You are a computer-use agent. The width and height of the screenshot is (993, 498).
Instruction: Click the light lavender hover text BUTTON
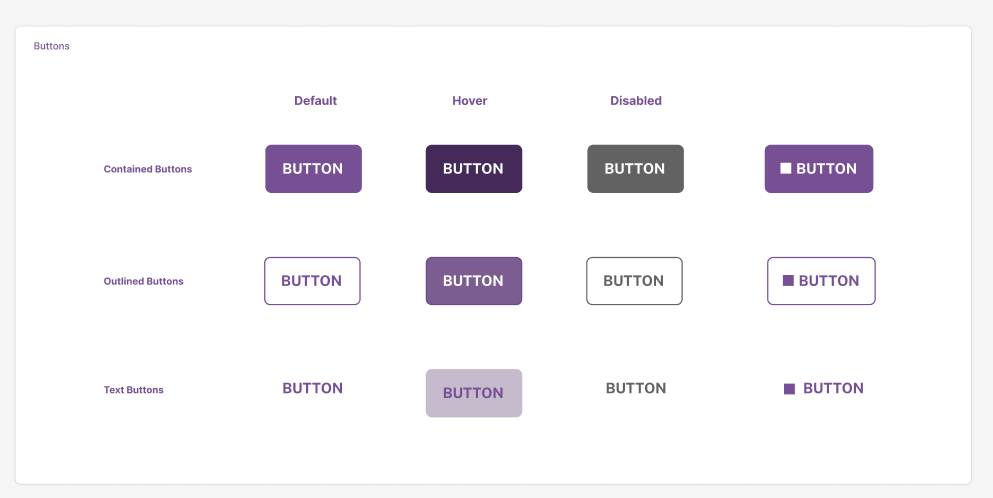pos(474,393)
